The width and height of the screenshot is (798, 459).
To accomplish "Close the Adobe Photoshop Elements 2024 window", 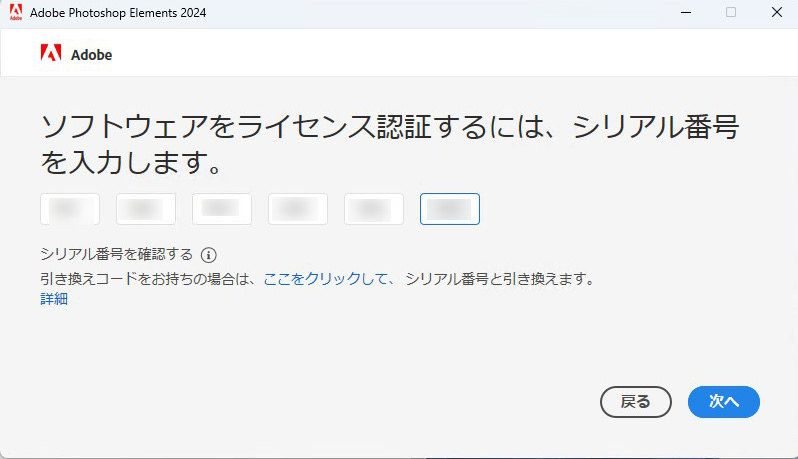I will point(777,12).
